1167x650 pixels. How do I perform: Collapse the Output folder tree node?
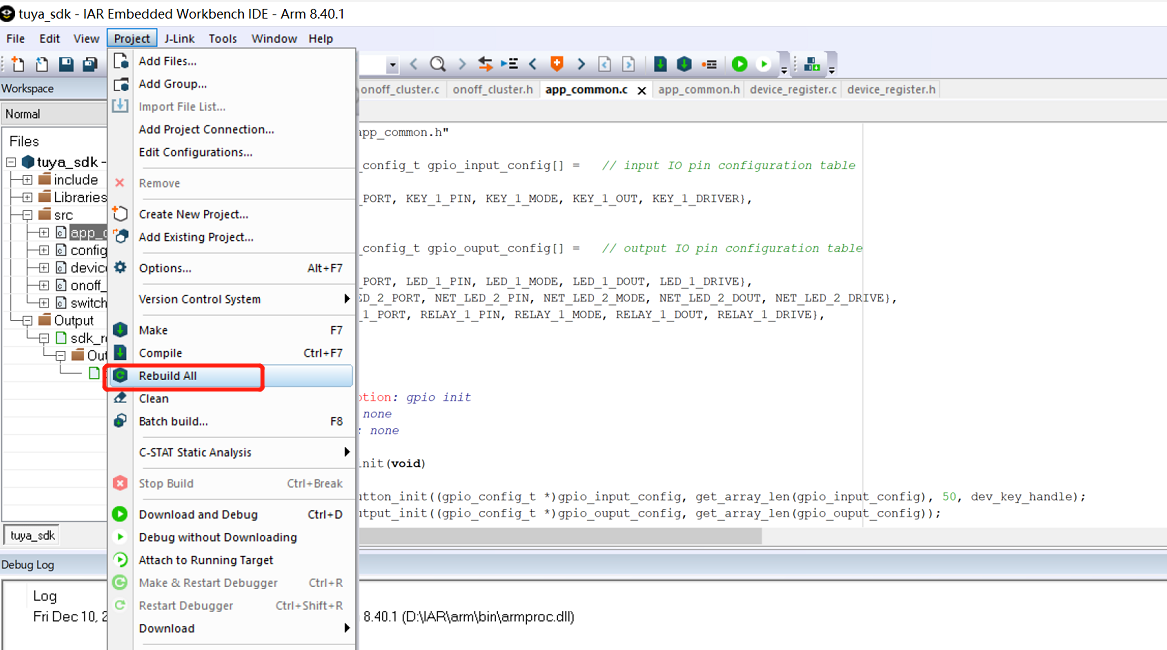pos(27,321)
